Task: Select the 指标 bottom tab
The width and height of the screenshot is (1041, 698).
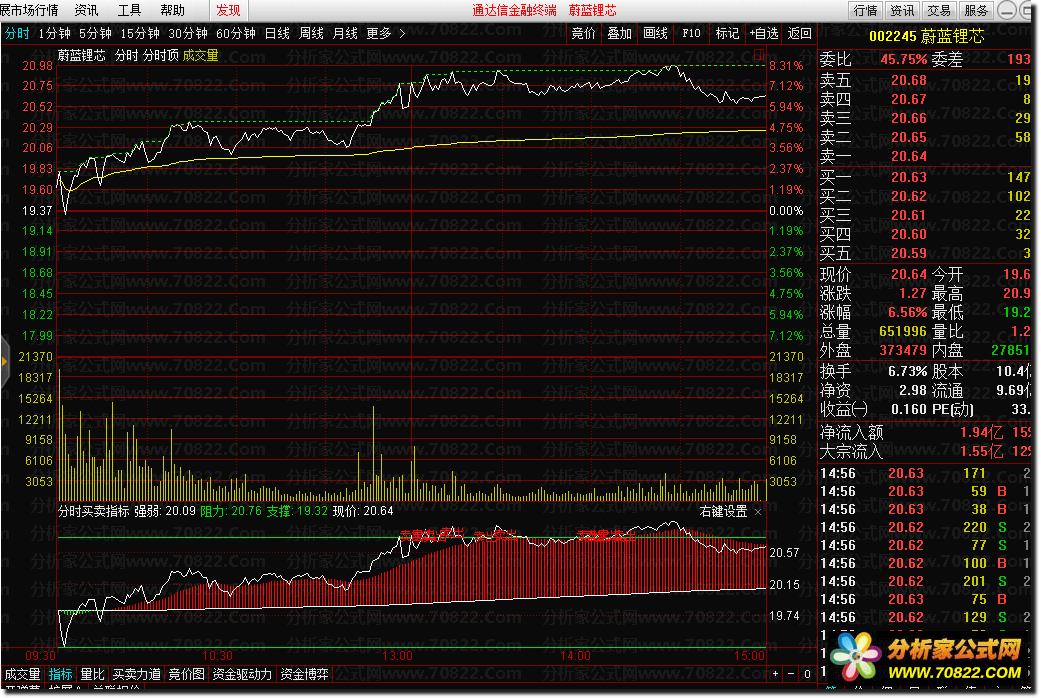Action: pyautogui.click(x=60, y=674)
